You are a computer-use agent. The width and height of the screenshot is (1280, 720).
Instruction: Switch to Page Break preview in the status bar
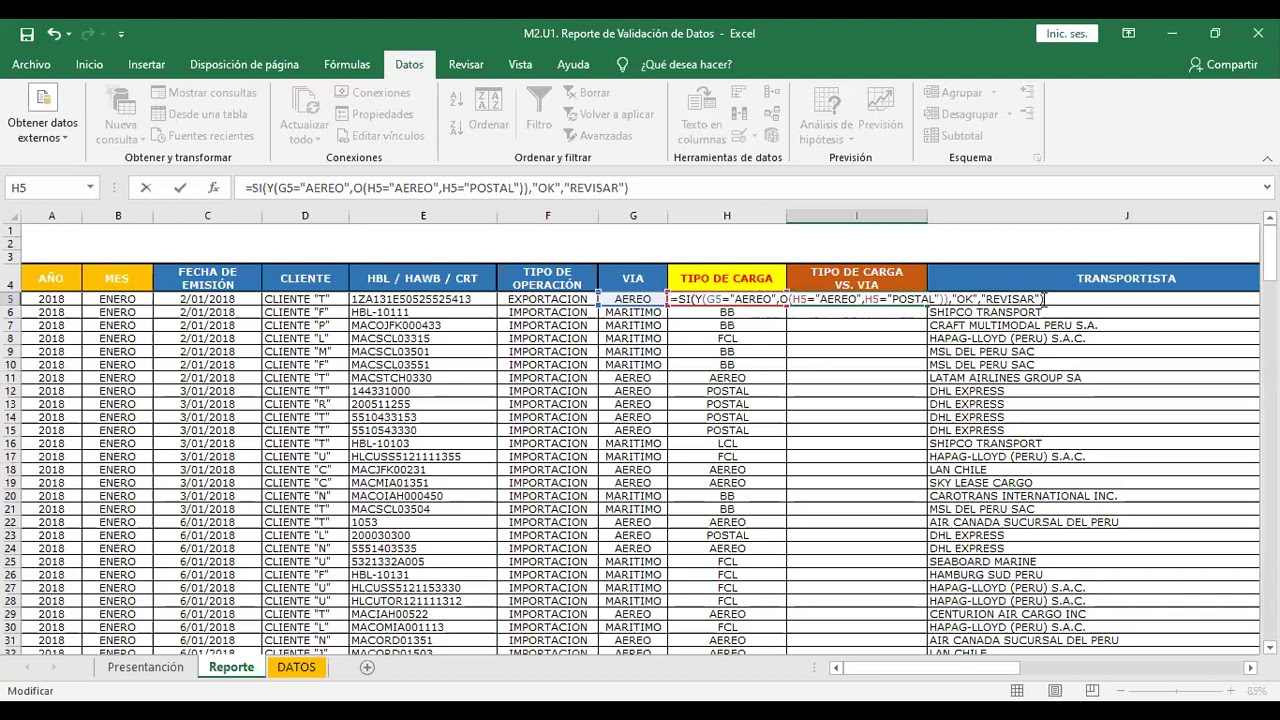(1092, 691)
